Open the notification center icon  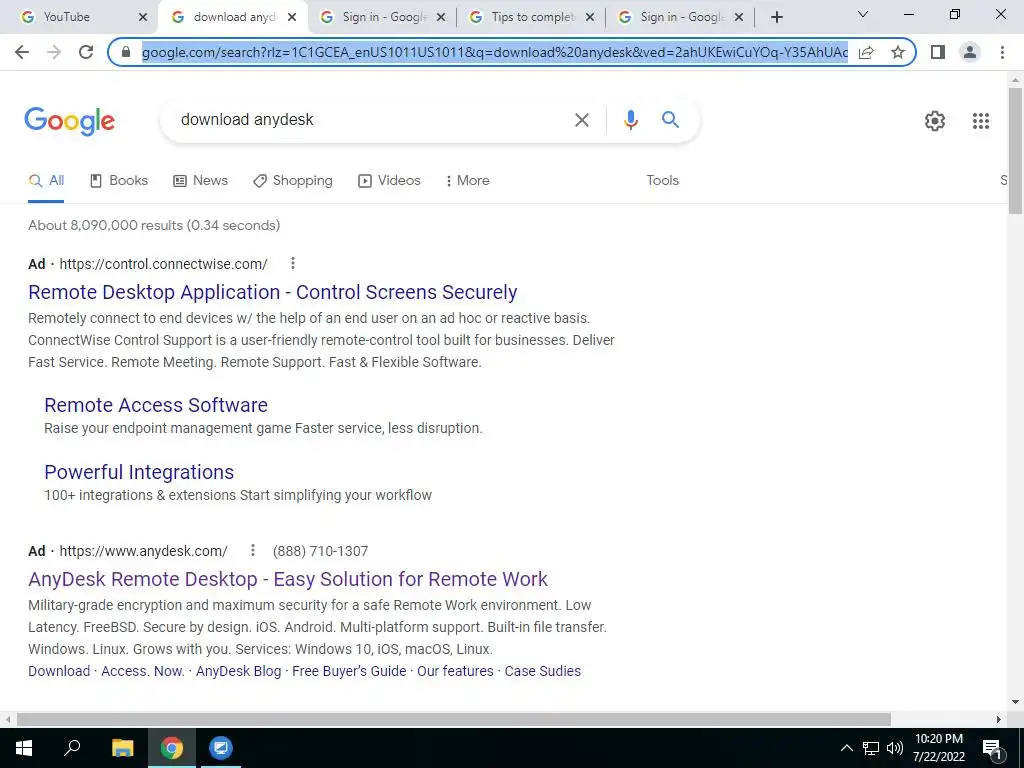point(991,749)
